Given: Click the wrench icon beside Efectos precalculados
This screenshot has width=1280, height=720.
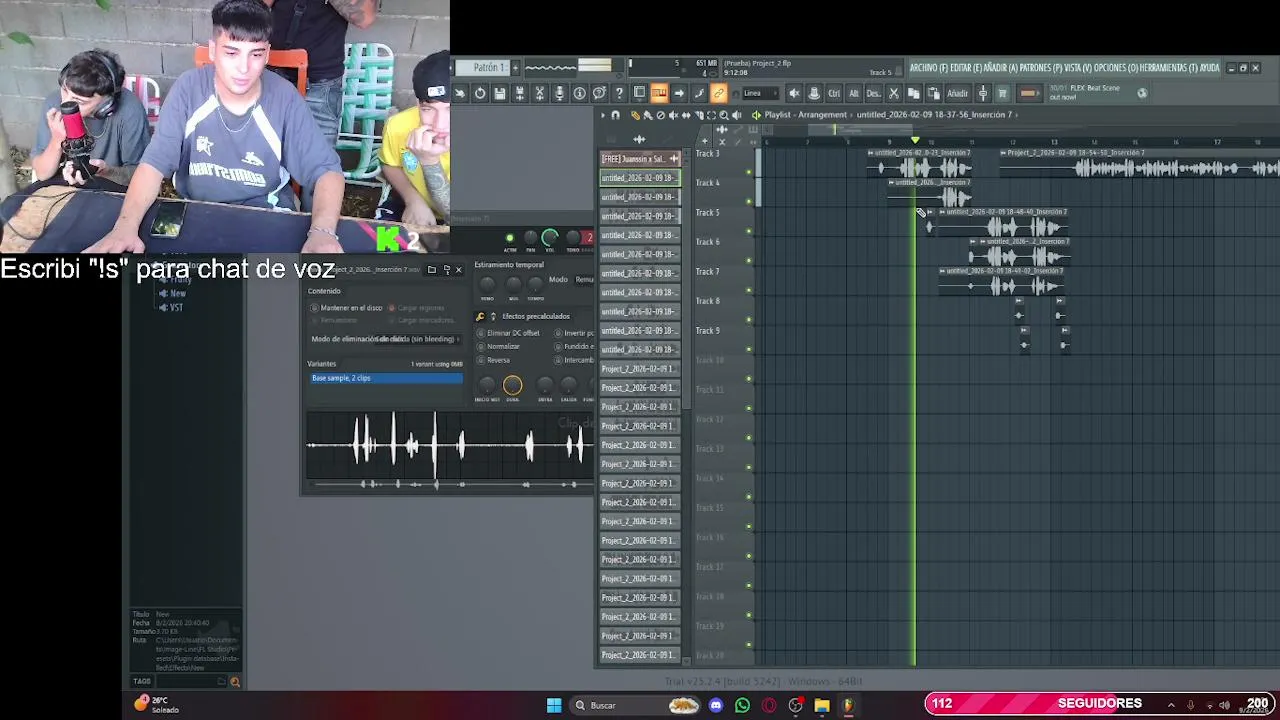Looking at the screenshot, I should pyautogui.click(x=480, y=316).
